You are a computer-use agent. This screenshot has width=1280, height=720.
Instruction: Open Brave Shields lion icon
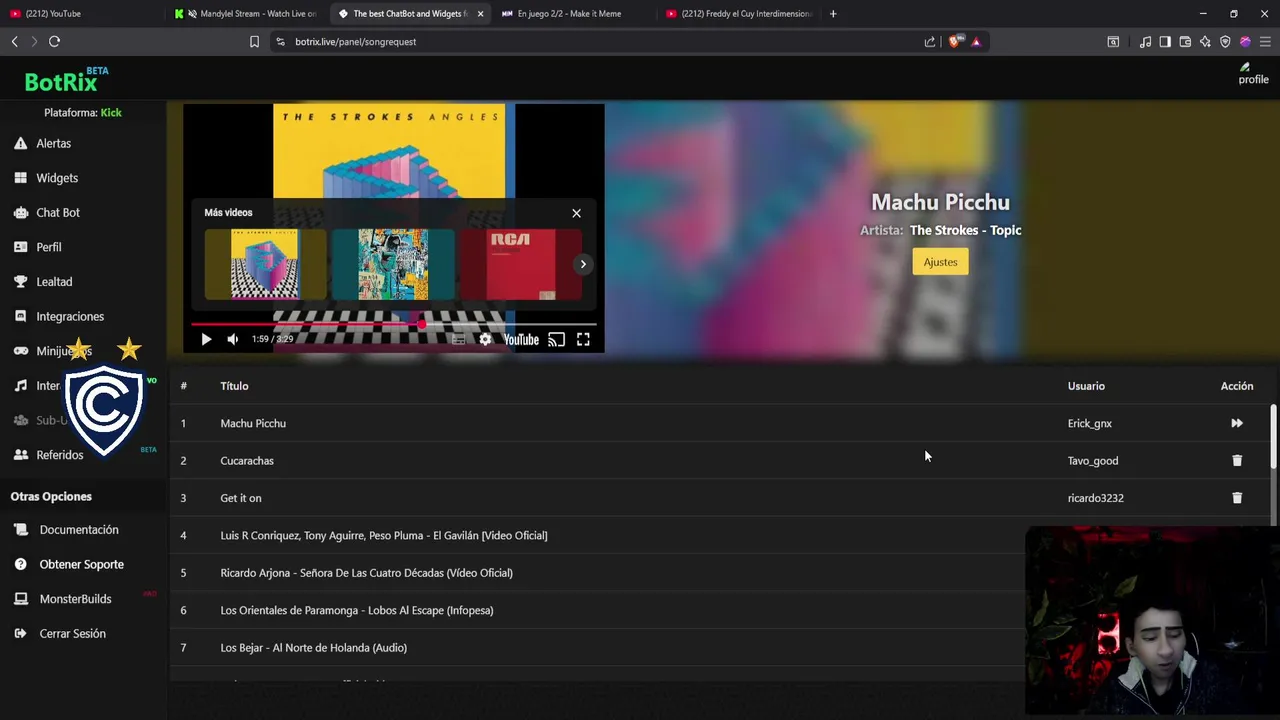(x=954, y=42)
